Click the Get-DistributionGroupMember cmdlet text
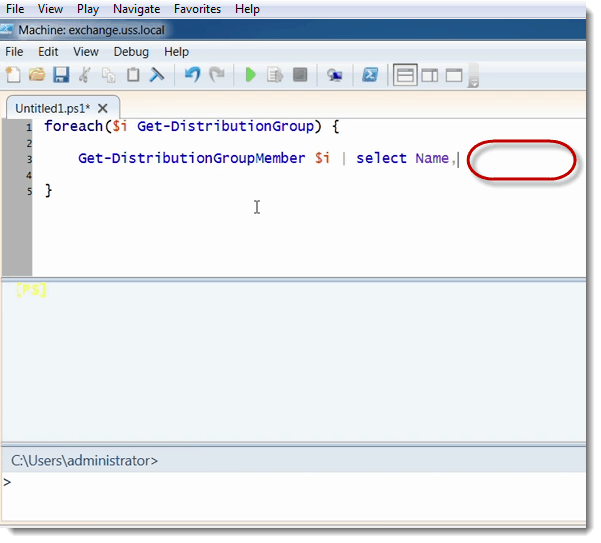 pyautogui.click(x=191, y=158)
